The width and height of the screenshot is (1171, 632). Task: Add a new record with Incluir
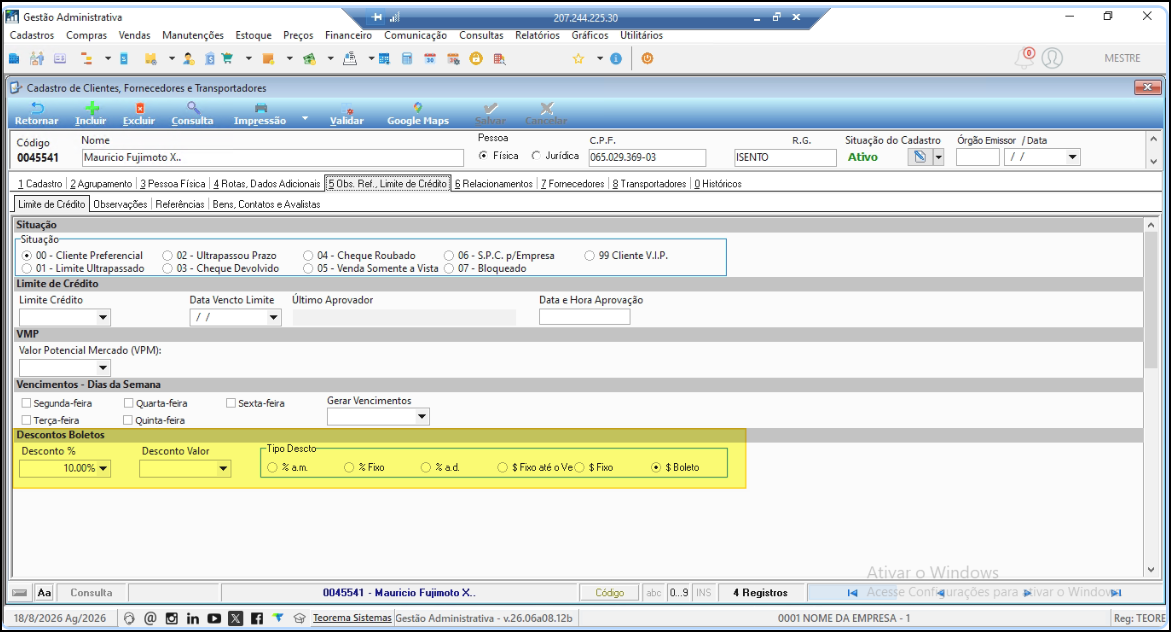click(91, 114)
